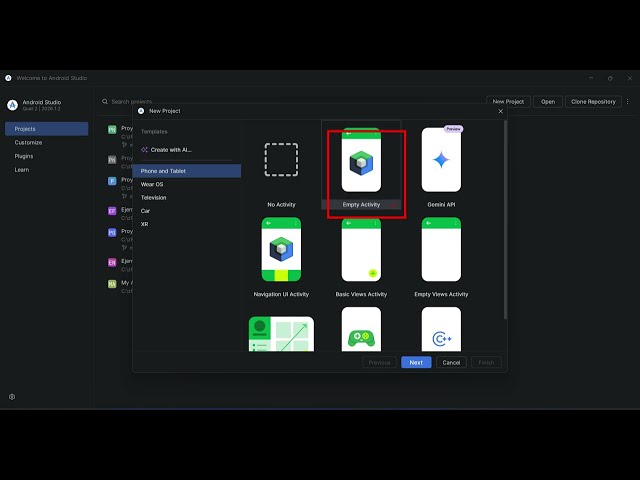Select Phone and Tablet category
Screen dimensions: 640x480
(187, 171)
